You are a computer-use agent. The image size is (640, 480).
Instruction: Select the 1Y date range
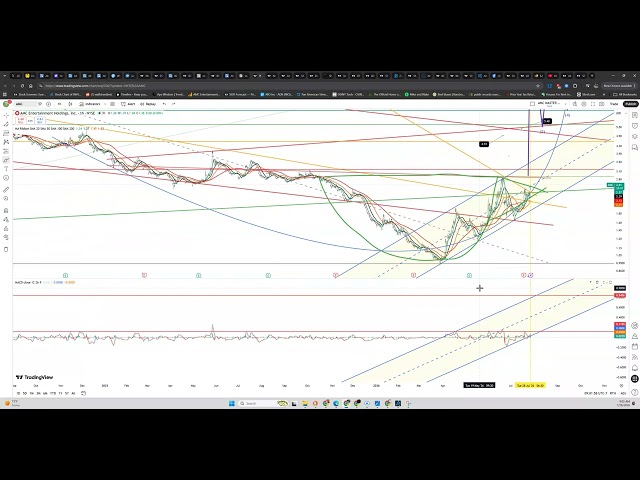[60, 393]
